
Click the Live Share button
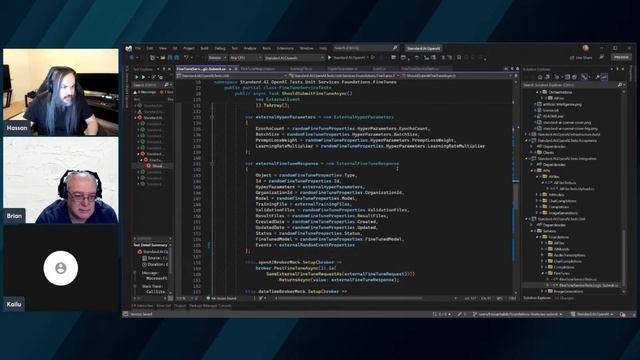581,58
